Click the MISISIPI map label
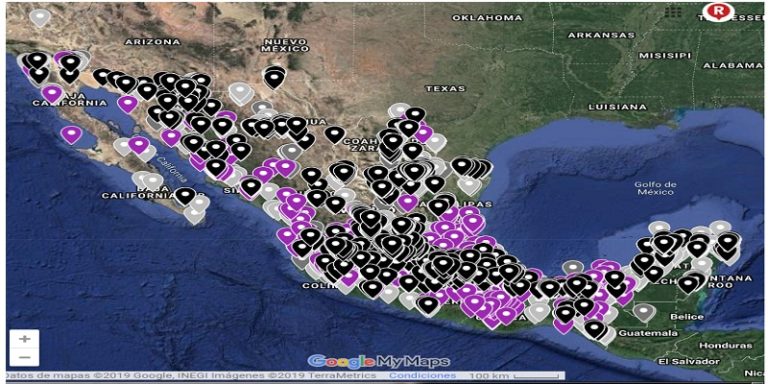The height and width of the screenshot is (384, 768). click(665, 56)
